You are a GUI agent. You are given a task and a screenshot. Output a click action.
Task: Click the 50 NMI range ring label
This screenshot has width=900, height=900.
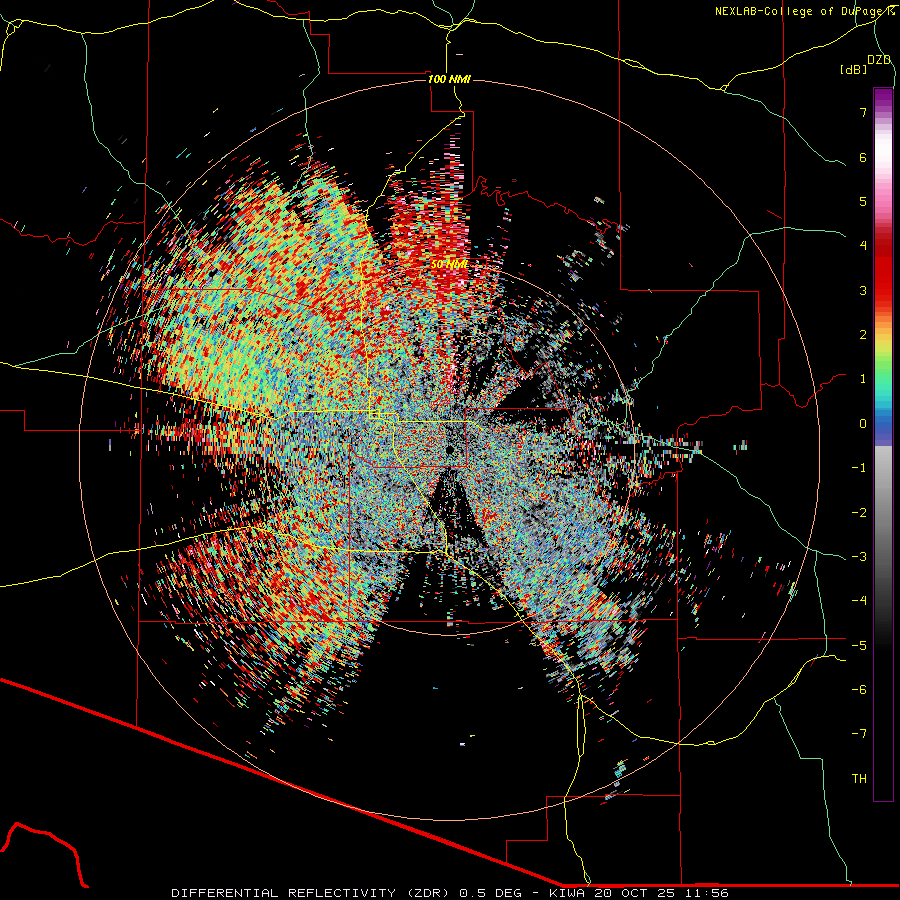[449, 265]
